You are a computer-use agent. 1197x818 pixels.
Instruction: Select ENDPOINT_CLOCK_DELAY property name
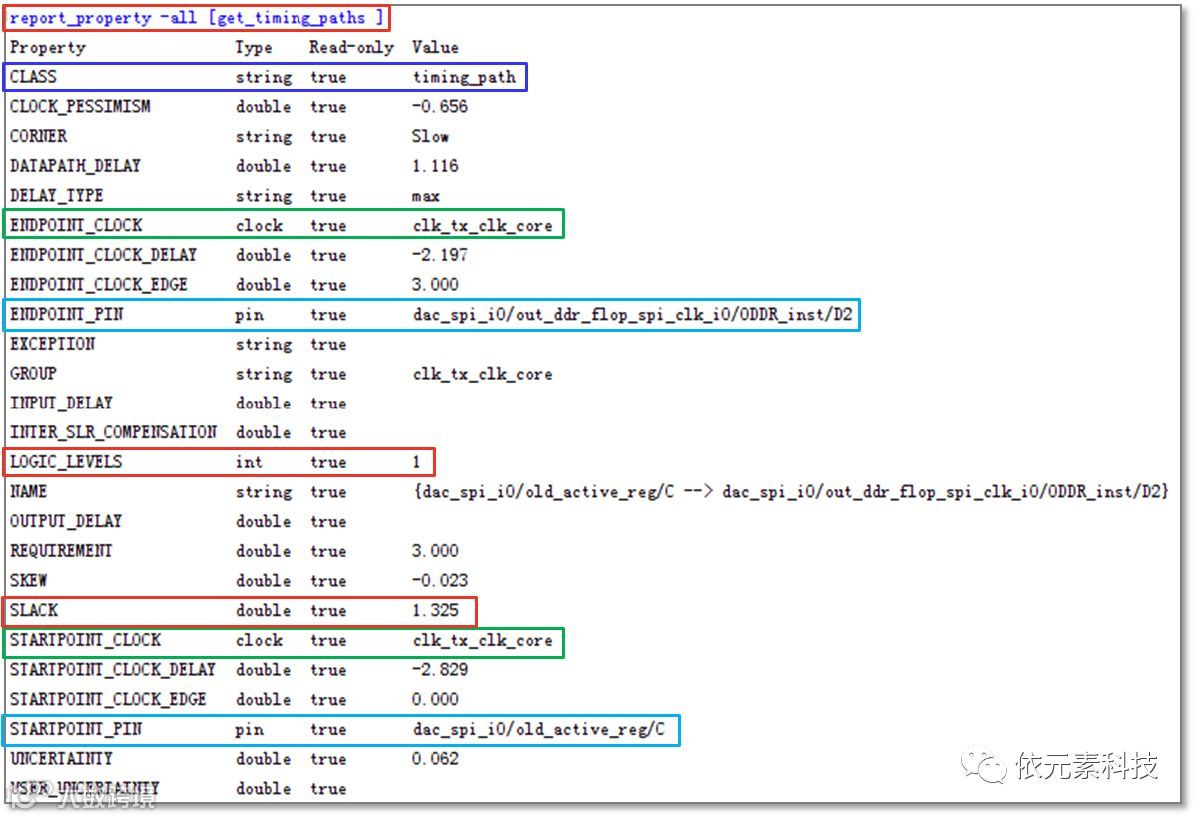103,254
